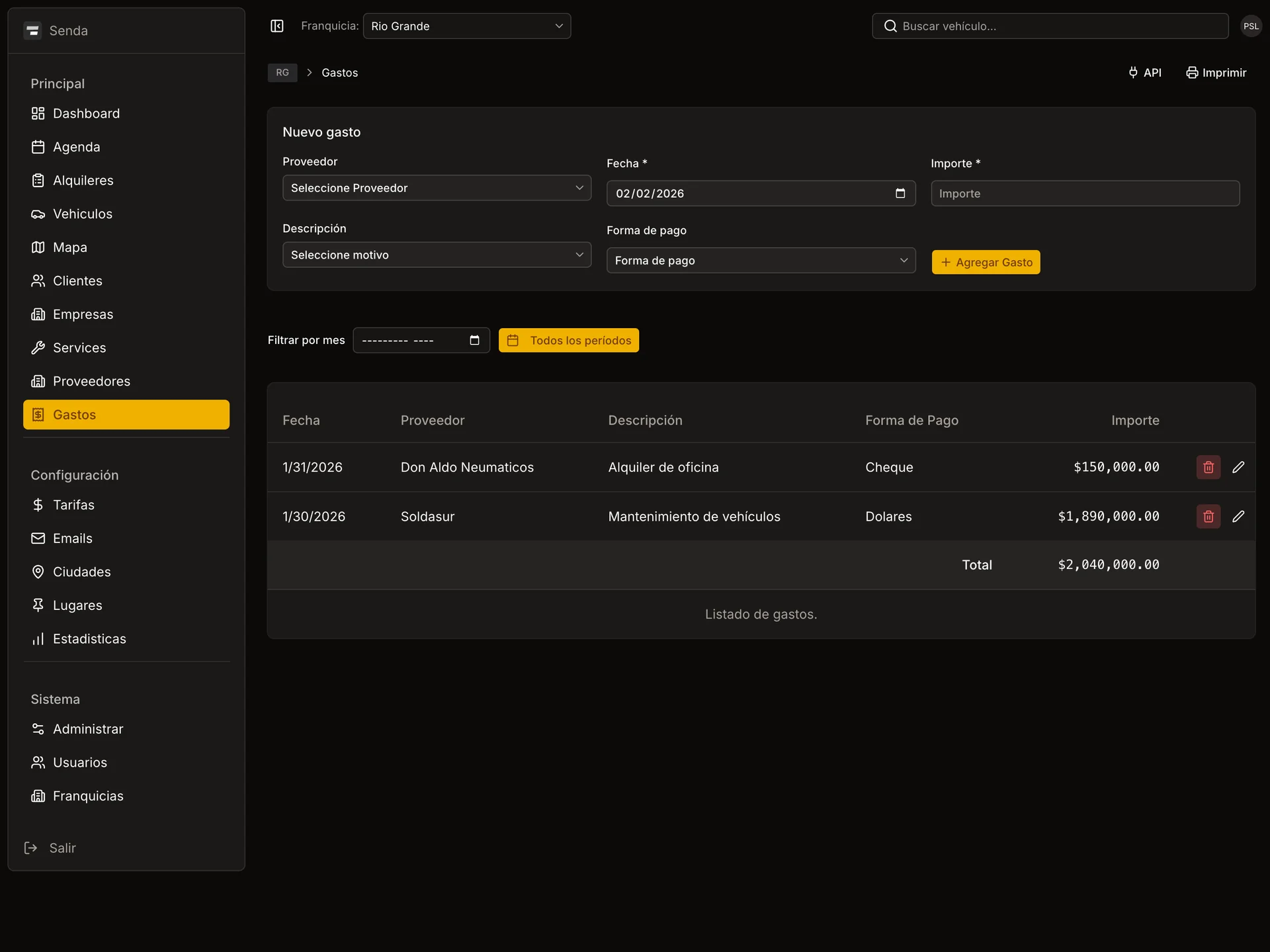Focus the Importe input field
Image resolution: width=1270 pixels, height=952 pixels.
click(x=1085, y=194)
